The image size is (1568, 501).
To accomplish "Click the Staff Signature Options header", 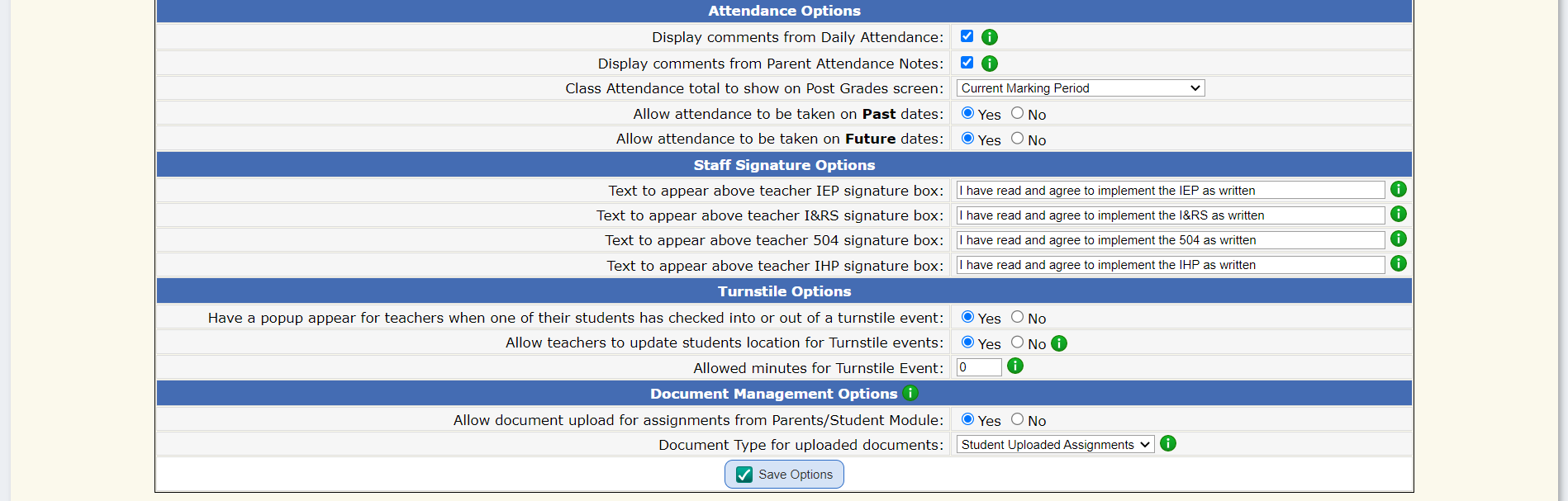I will coord(783,164).
